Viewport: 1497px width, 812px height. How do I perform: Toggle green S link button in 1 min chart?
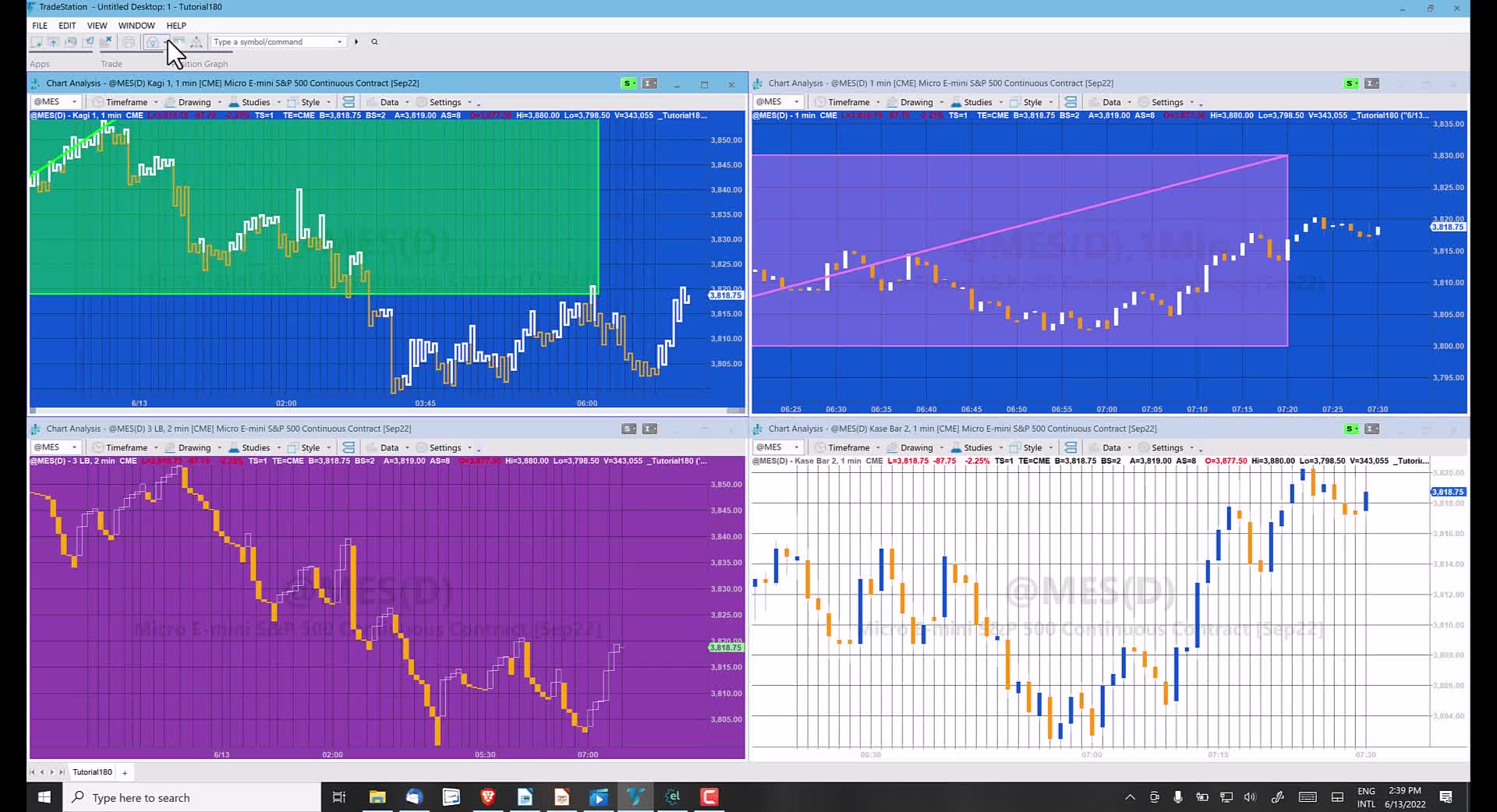1350,83
